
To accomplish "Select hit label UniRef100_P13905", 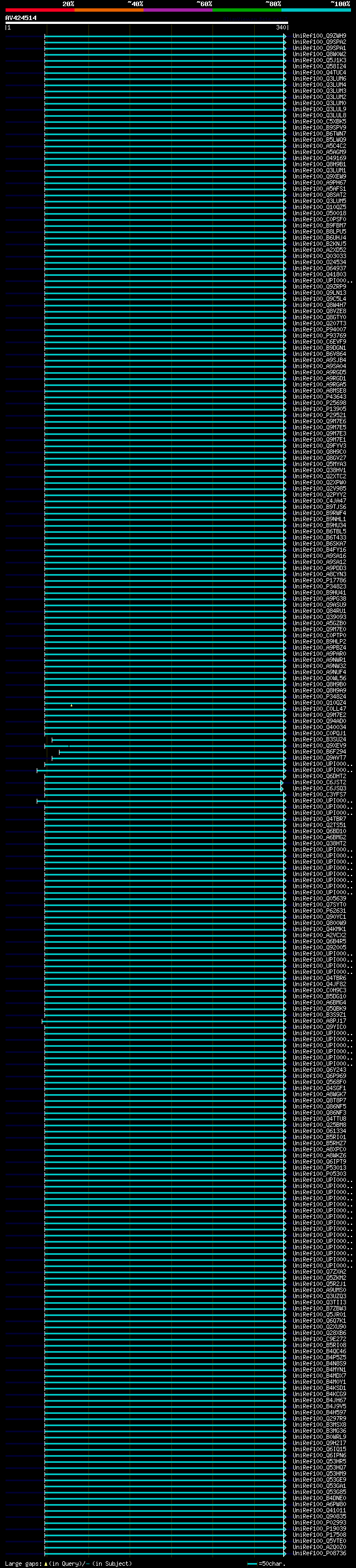I will [x=319, y=409].
